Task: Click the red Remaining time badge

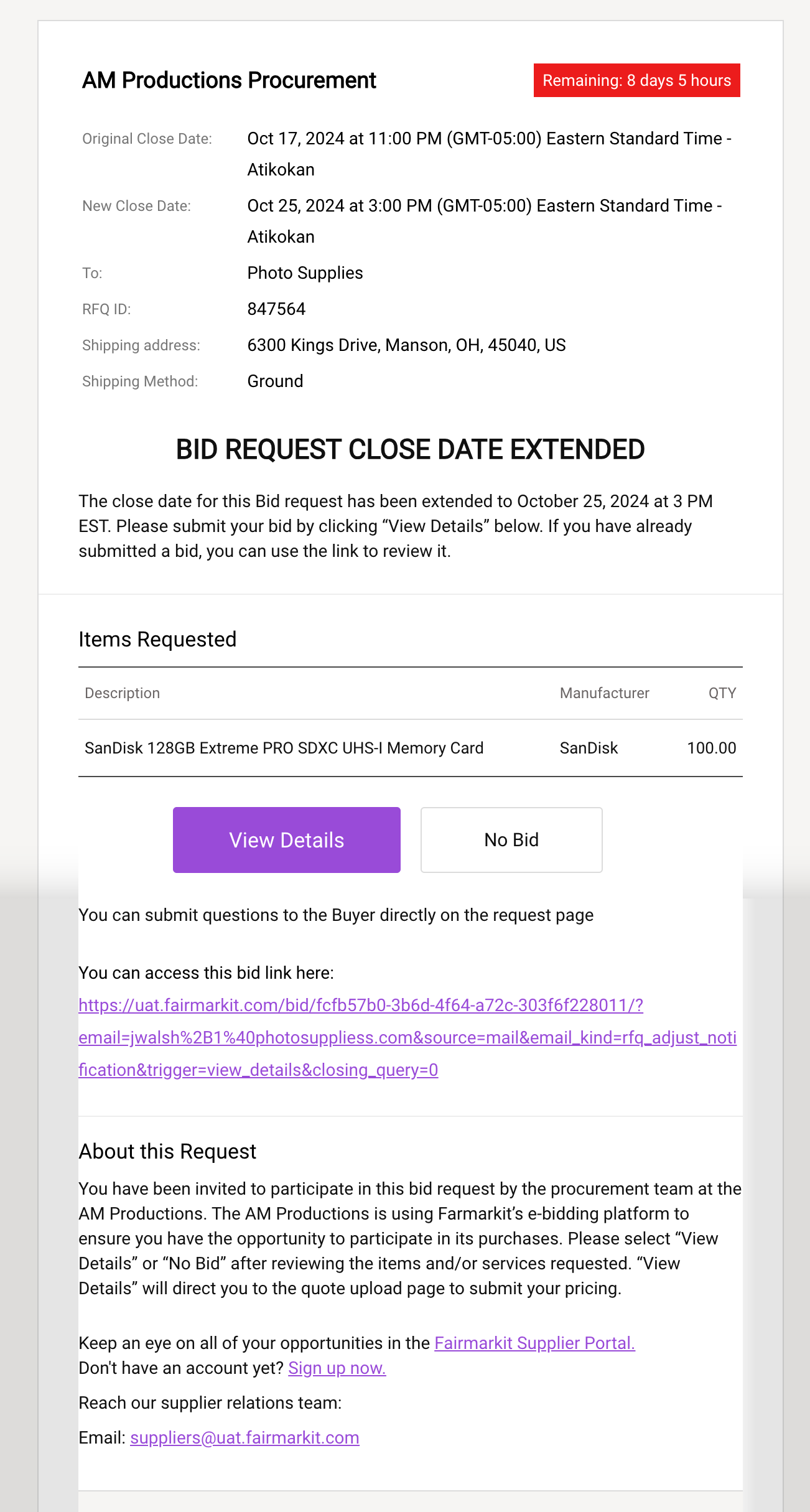Action: [x=637, y=80]
